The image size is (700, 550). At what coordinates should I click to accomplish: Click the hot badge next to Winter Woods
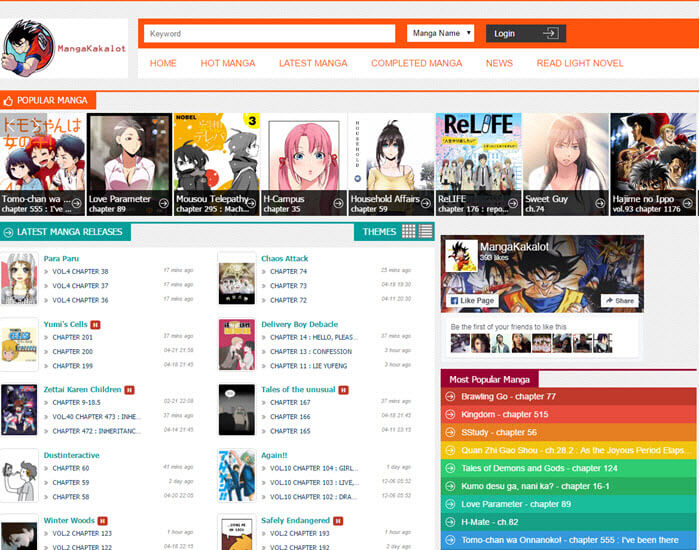[x=102, y=521]
